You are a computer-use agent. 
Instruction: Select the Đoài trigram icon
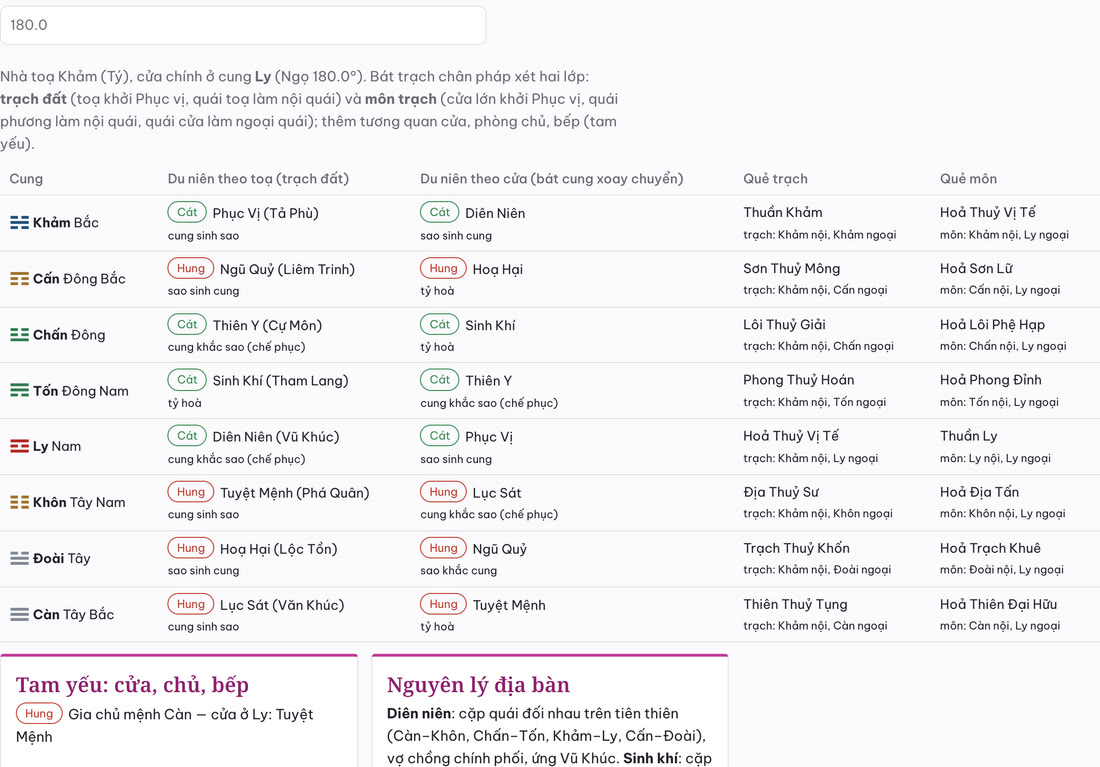click(x=20, y=559)
